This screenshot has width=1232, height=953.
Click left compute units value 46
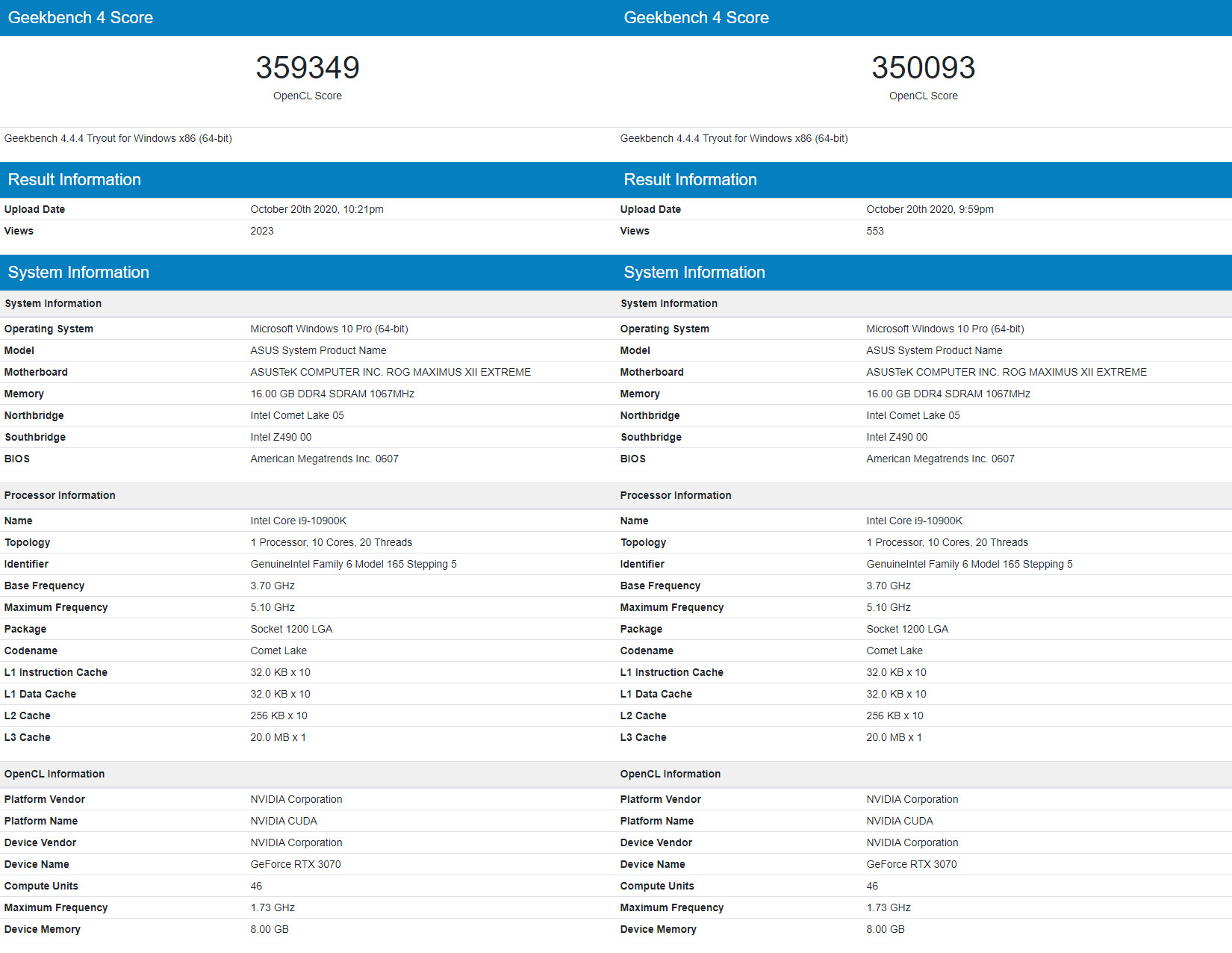(x=256, y=886)
